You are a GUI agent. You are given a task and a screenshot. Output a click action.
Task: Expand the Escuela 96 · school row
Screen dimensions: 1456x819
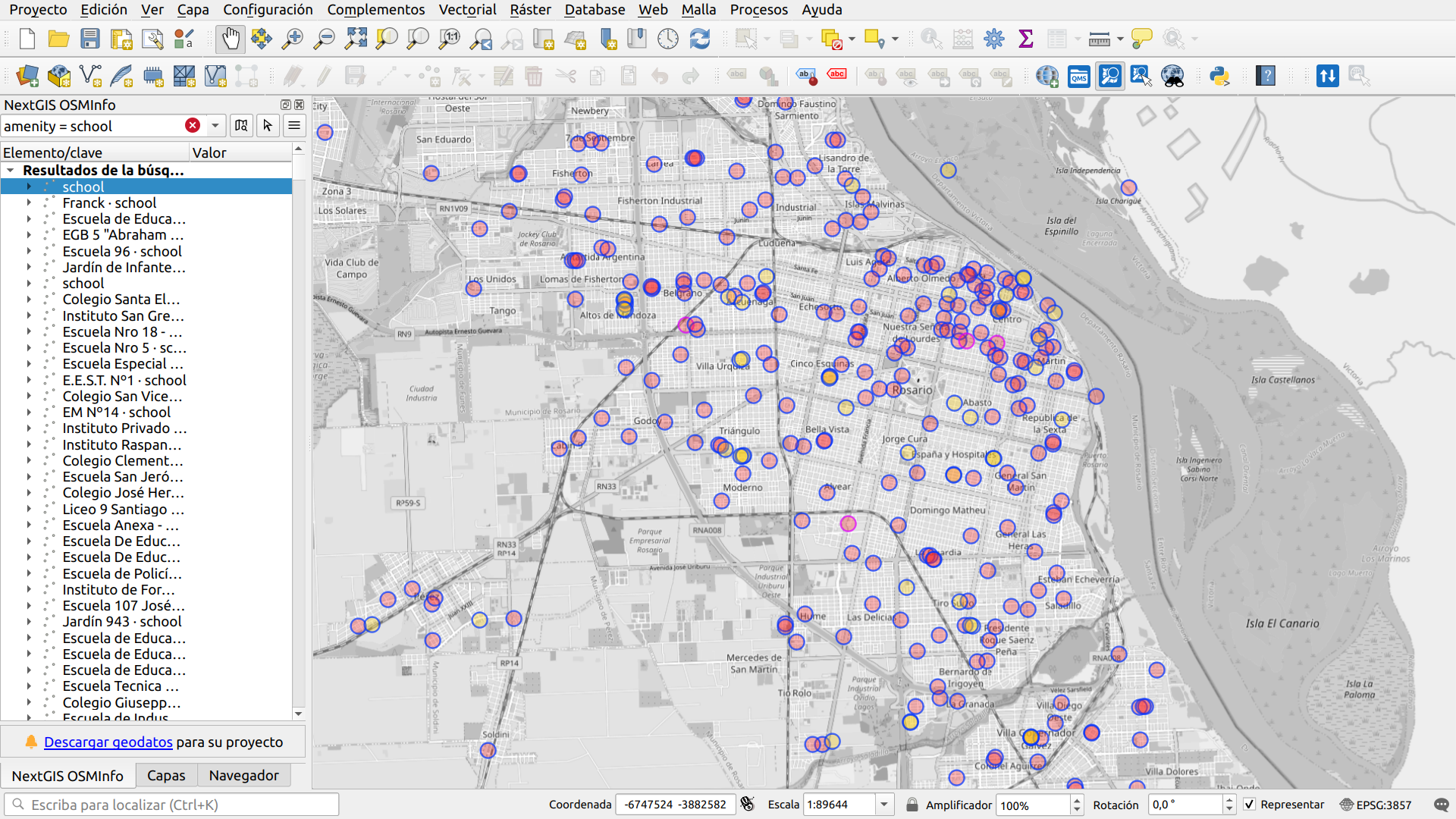tap(29, 251)
